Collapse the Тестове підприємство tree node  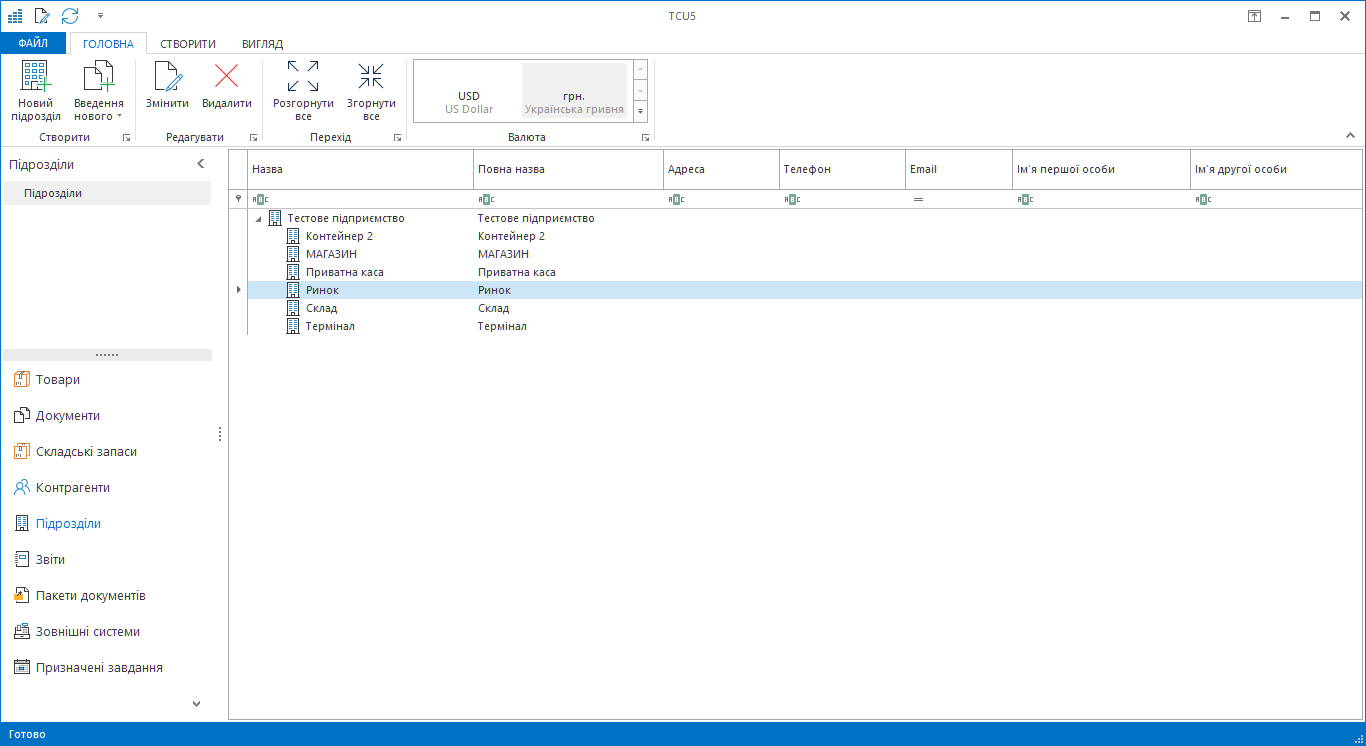pyautogui.click(x=258, y=218)
